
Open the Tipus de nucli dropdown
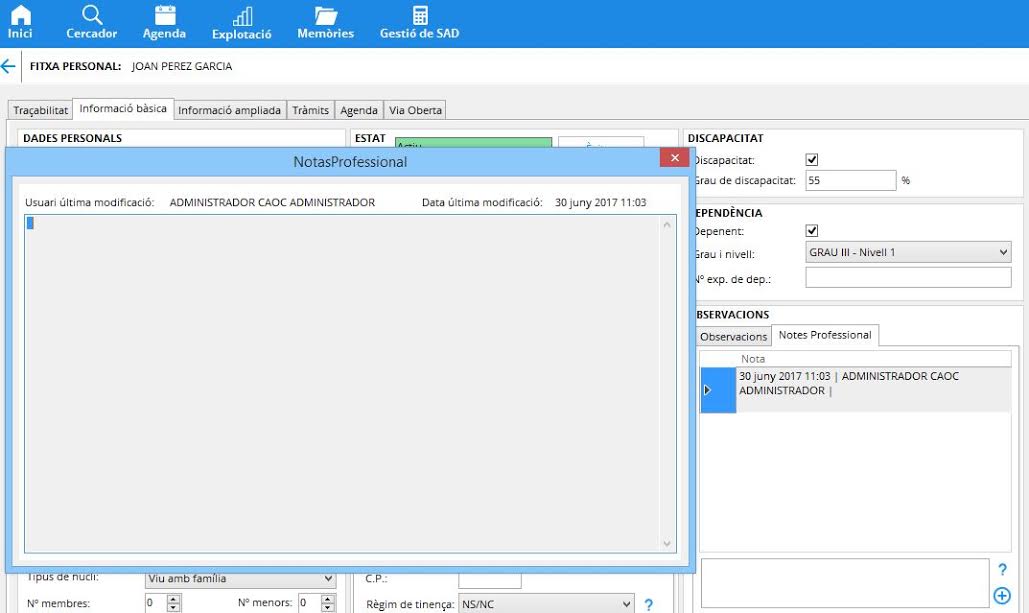tap(328, 579)
